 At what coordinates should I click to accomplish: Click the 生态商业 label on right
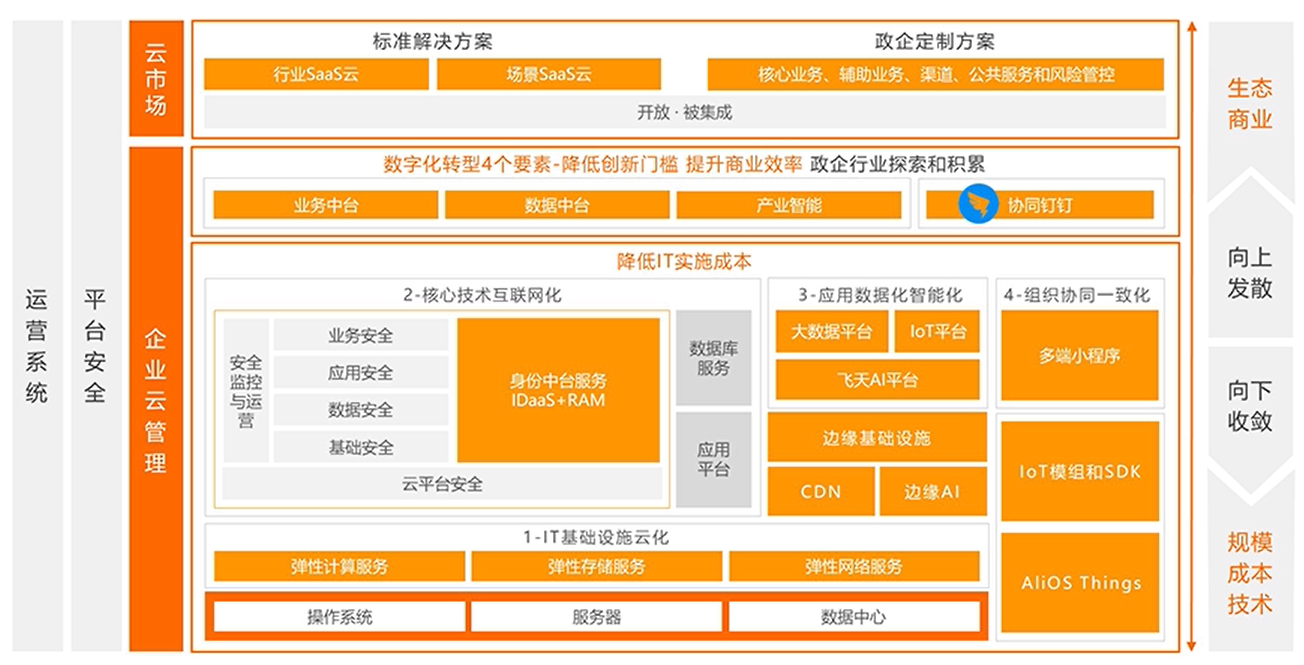(x=1250, y=104)
